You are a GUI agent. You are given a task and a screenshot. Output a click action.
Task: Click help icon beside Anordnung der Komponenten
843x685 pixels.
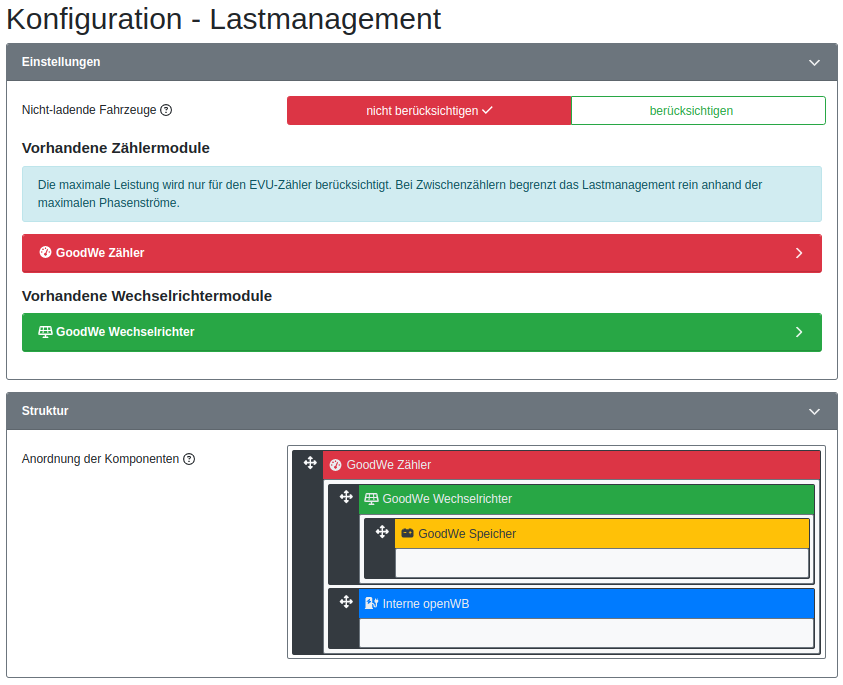coord(189,459)
